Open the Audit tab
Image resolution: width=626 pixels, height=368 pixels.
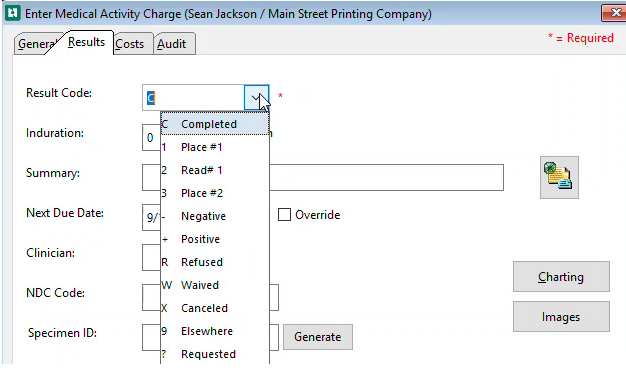pyautogui.click(x=172, y=44)
